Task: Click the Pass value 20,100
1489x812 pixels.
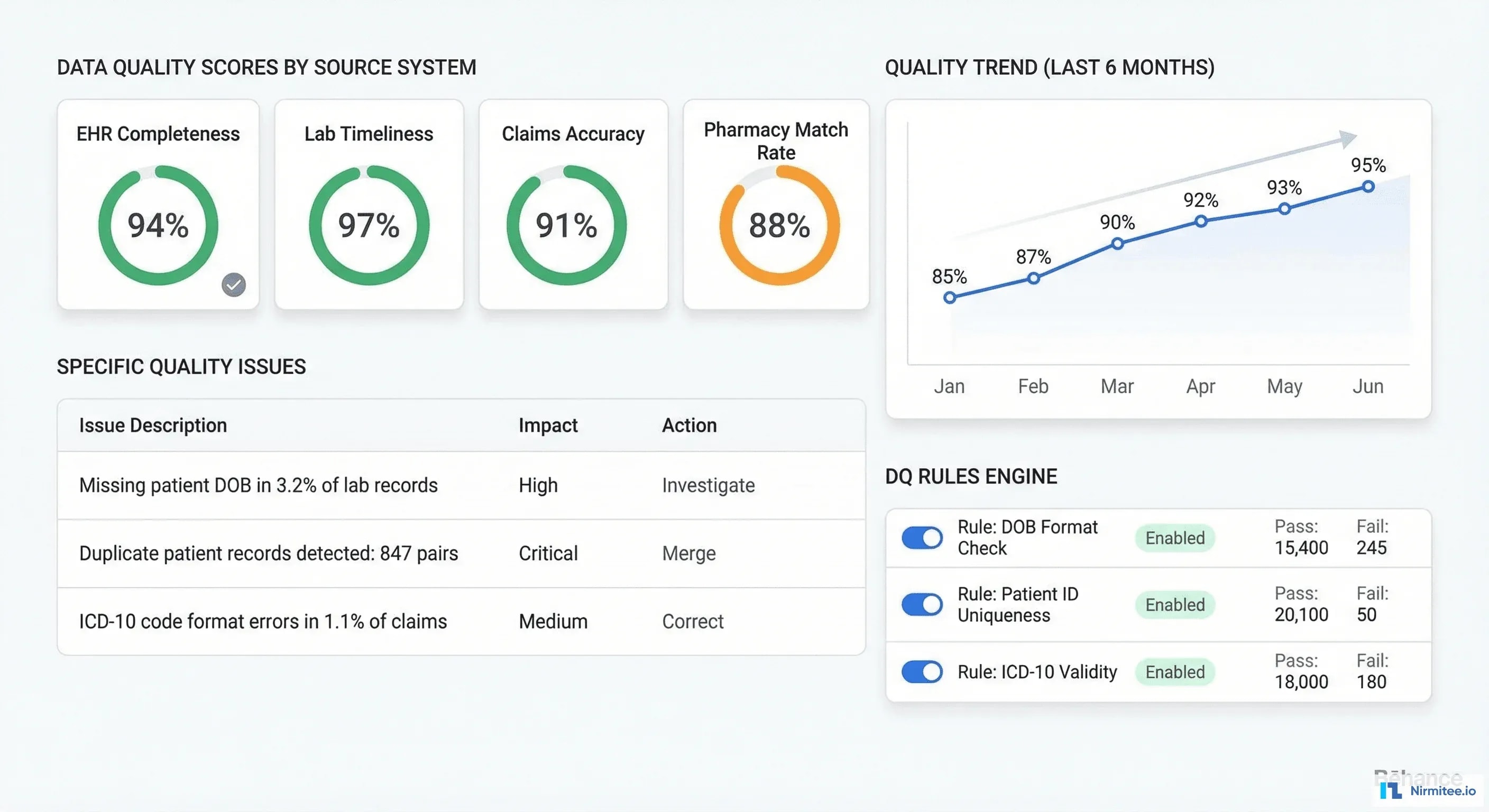Action: pos(1301,615)
